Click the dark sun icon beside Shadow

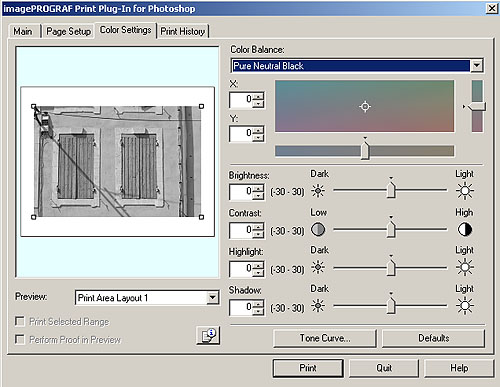[x=318, y=306]
